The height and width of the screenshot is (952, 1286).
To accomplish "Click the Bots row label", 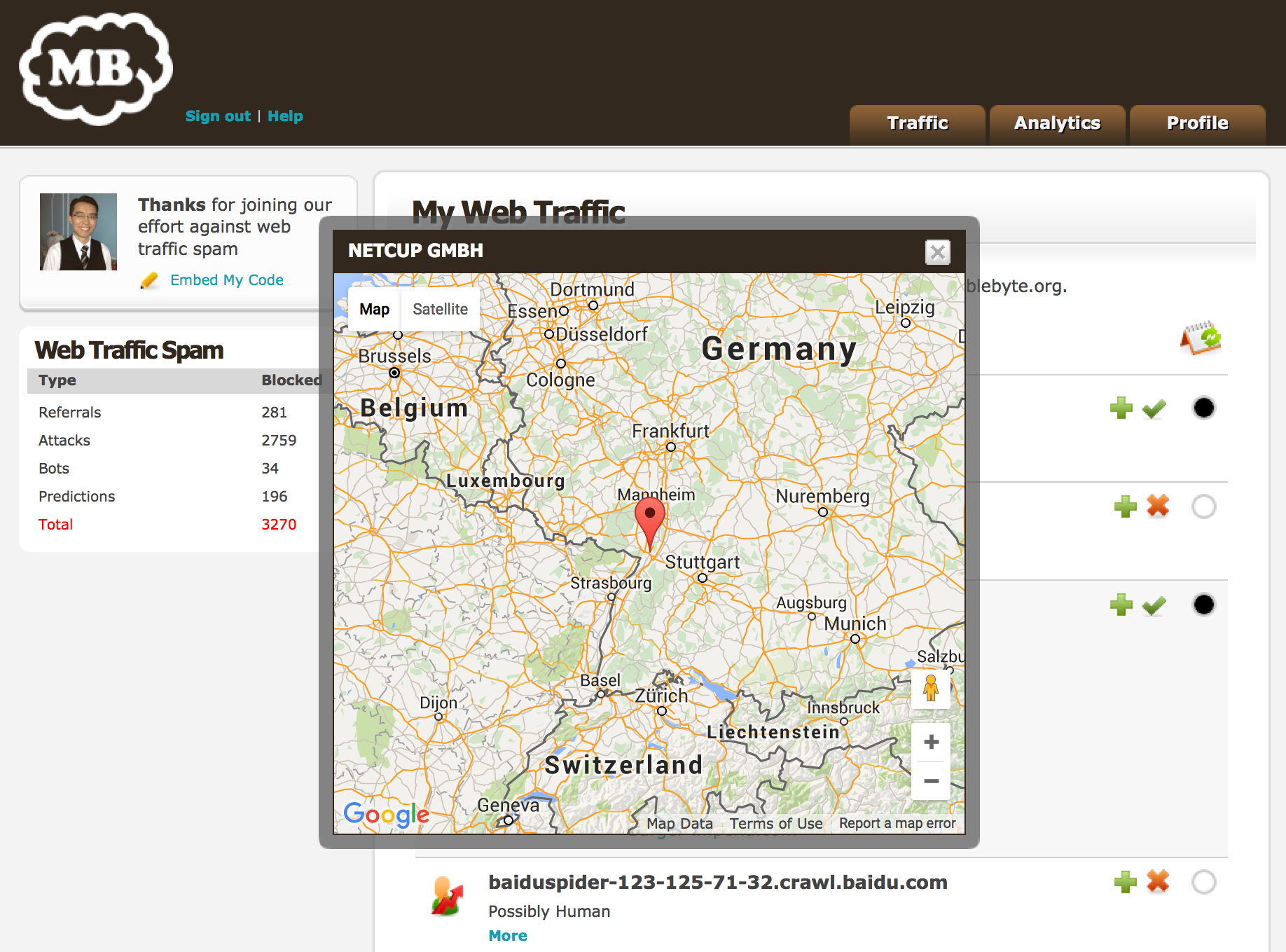I will tap(54, 469).
